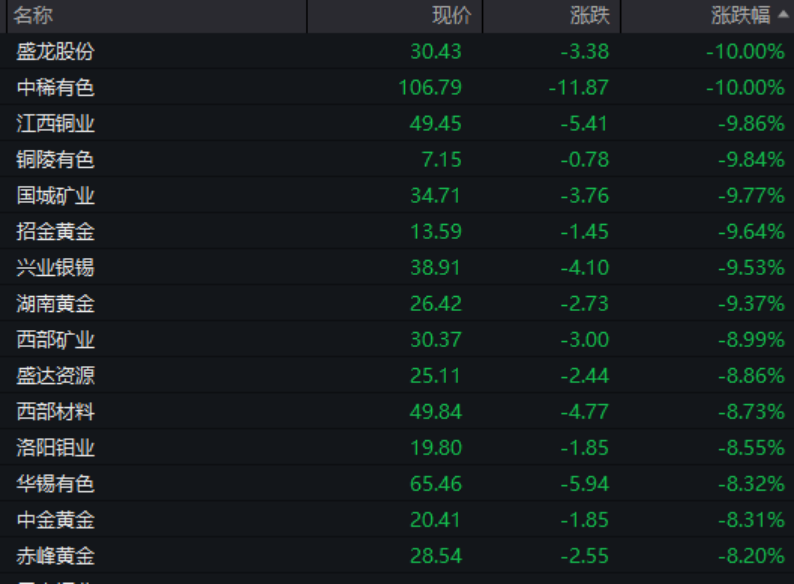Open the 铜陵有色 stock row
The width and height of the screenshot is (794, 584).
coord(397,160)
